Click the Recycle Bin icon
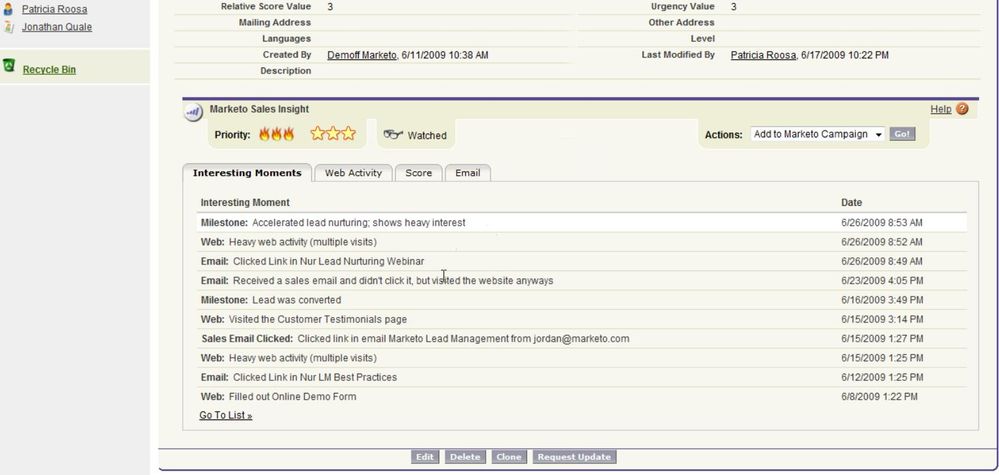This screenshot has width=999, height=475. [9, 67]
